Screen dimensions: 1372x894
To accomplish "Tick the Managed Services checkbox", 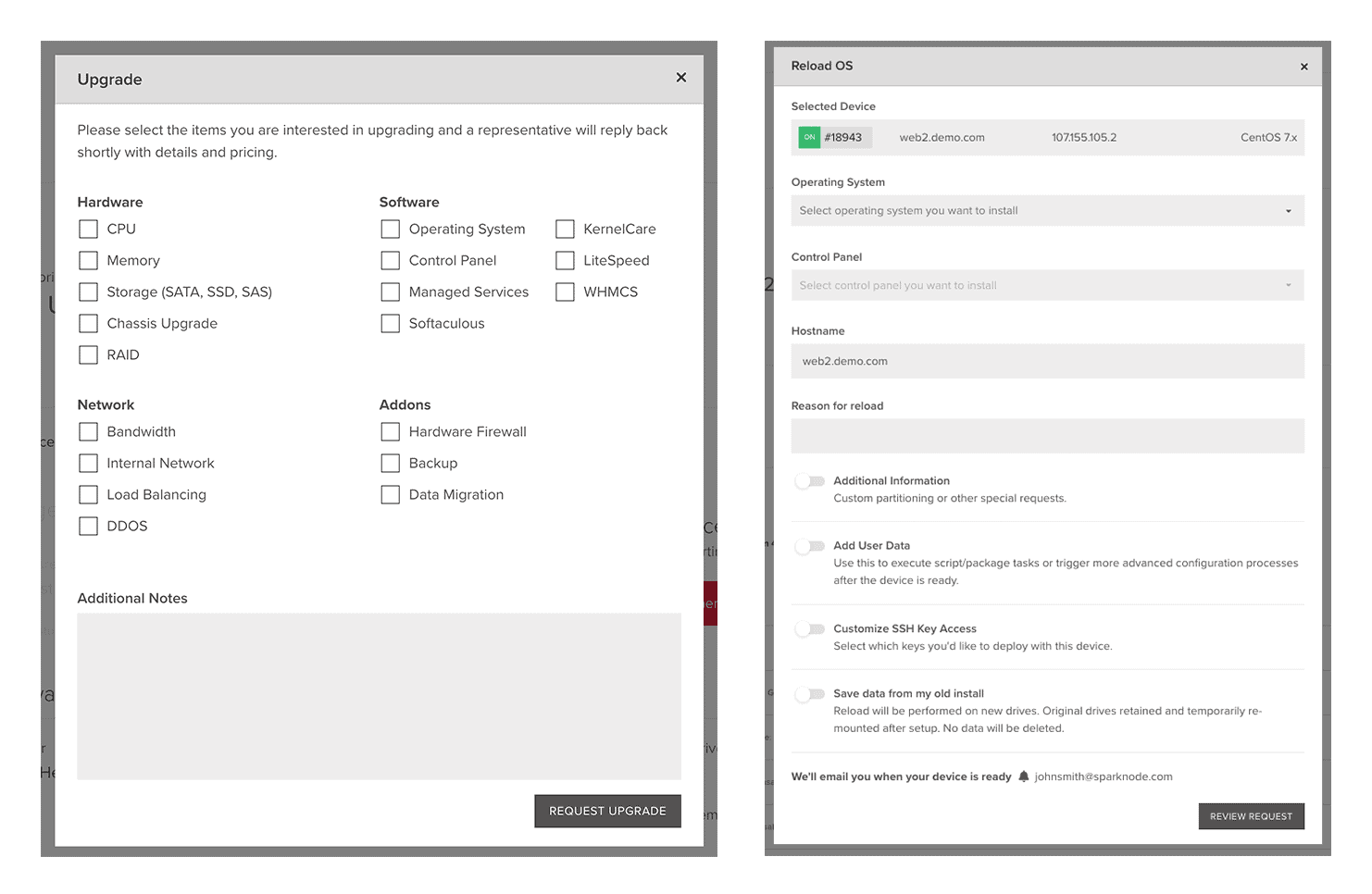I will click(391, 292).
